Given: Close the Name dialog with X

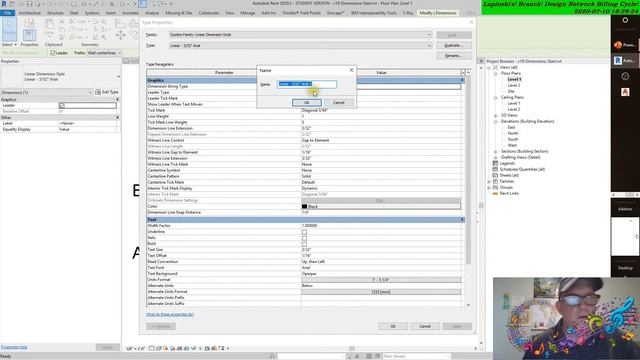Looking at the screenshot, I should pyautogui.click(x=351, y=70).
